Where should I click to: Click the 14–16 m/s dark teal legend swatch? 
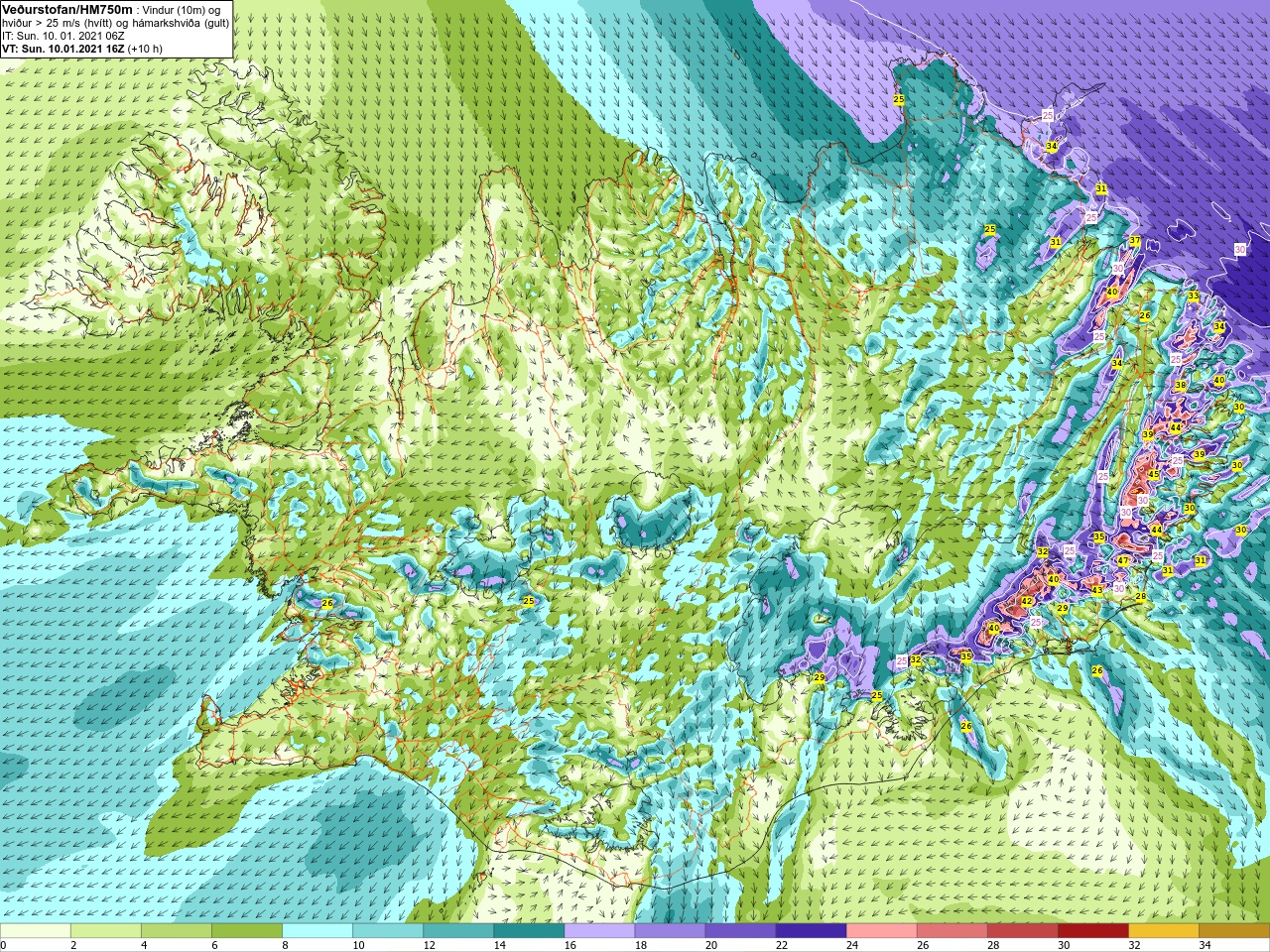click(529, 931)
